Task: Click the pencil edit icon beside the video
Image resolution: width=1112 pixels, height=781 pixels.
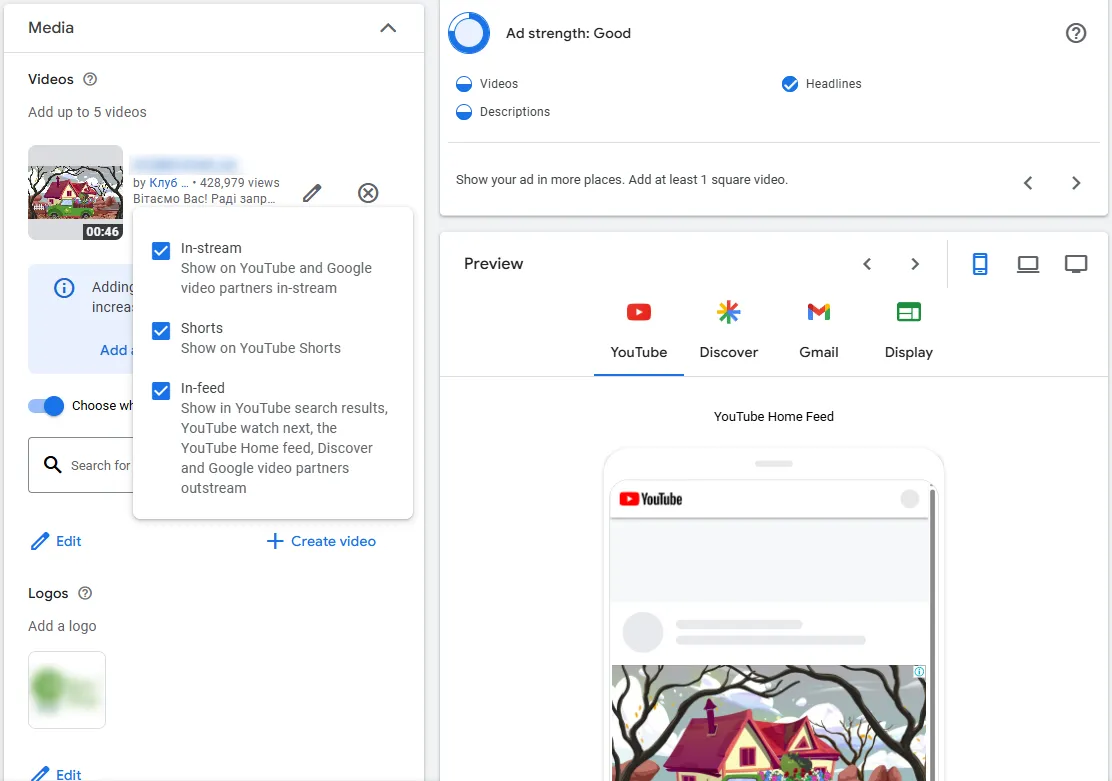Action: 312,193
